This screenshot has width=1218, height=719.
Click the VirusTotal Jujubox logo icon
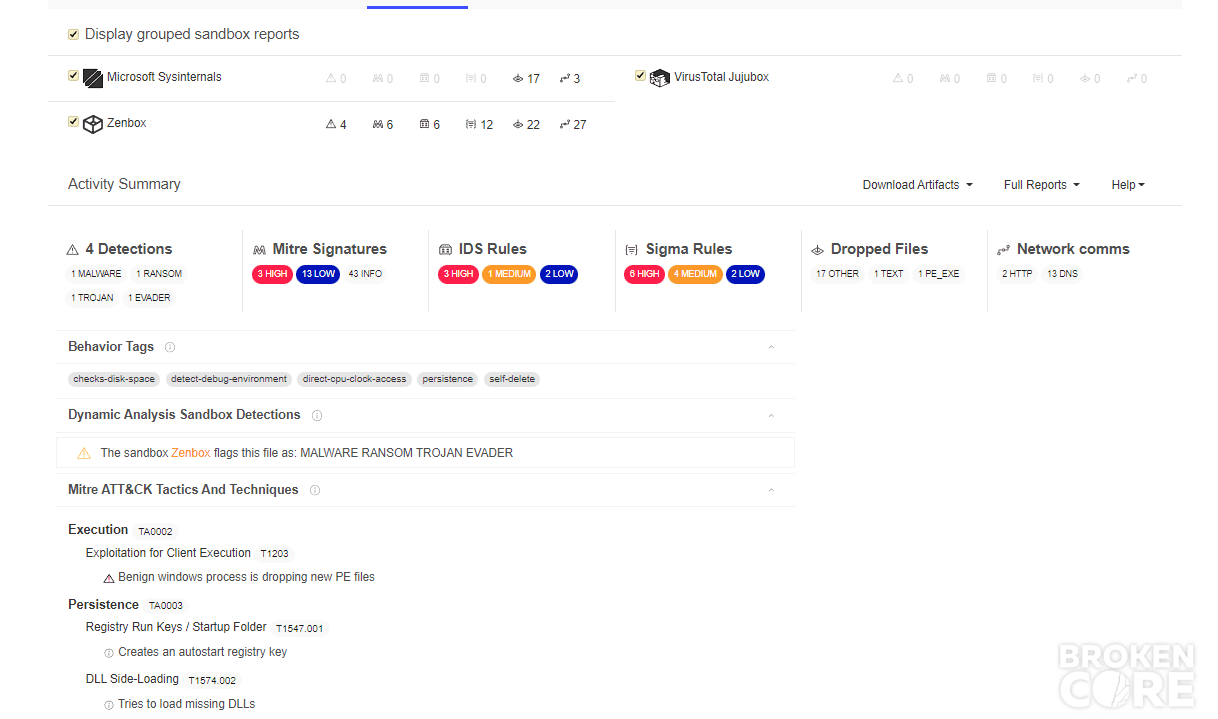point(659,78)
